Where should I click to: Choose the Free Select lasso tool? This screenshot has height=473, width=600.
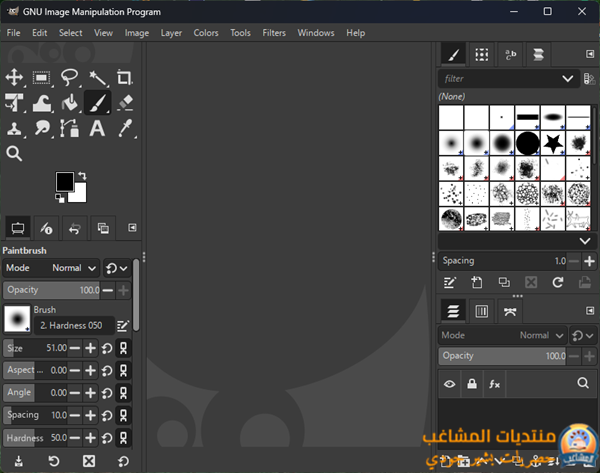coord(70,77)
